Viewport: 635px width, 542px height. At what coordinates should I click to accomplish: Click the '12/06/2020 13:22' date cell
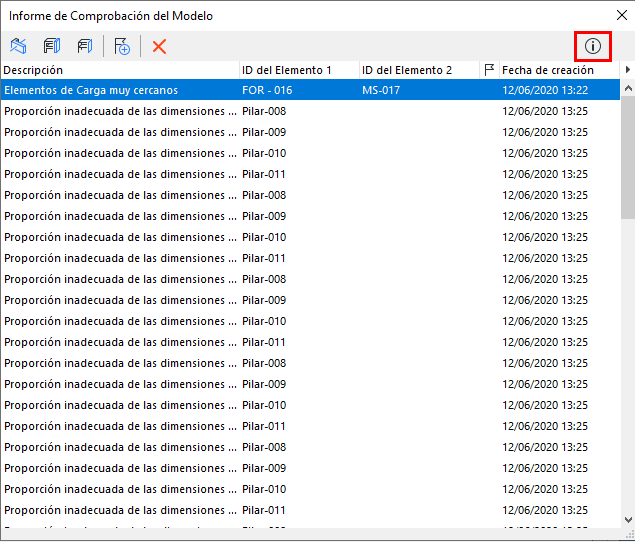pyautogui.click(x=545, y=90)
